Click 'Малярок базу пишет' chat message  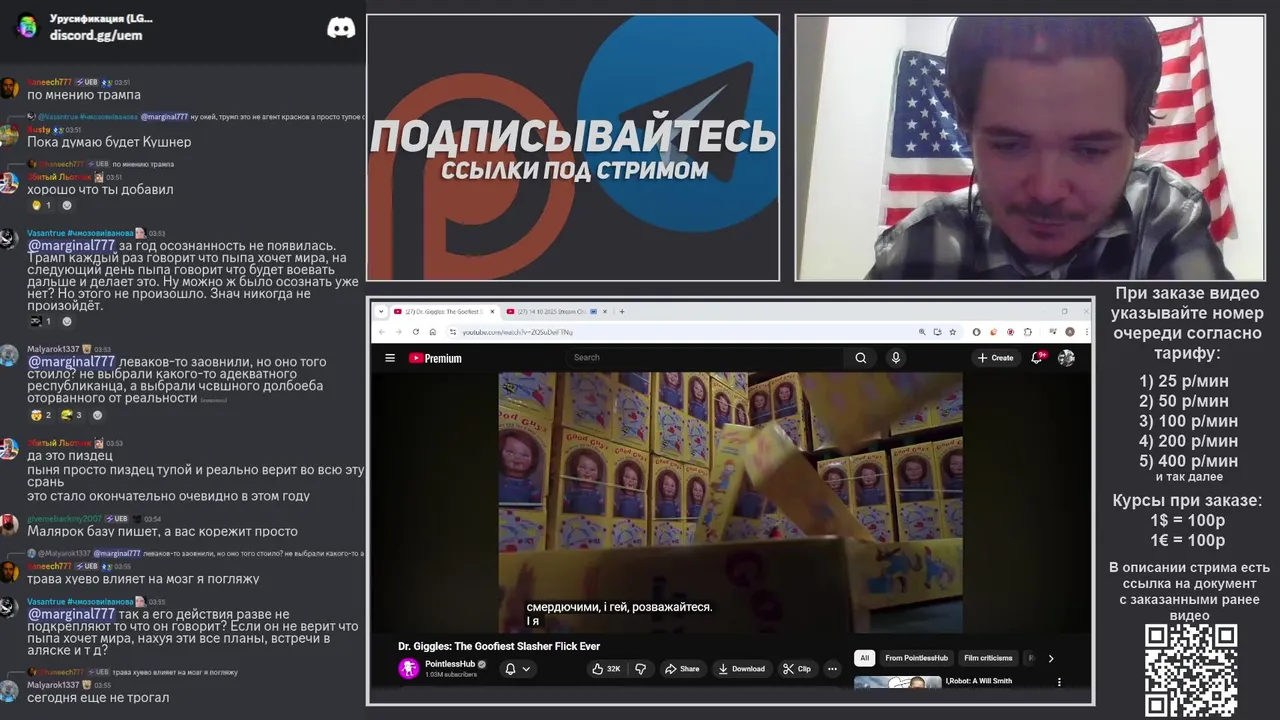[x=162, y=532]
